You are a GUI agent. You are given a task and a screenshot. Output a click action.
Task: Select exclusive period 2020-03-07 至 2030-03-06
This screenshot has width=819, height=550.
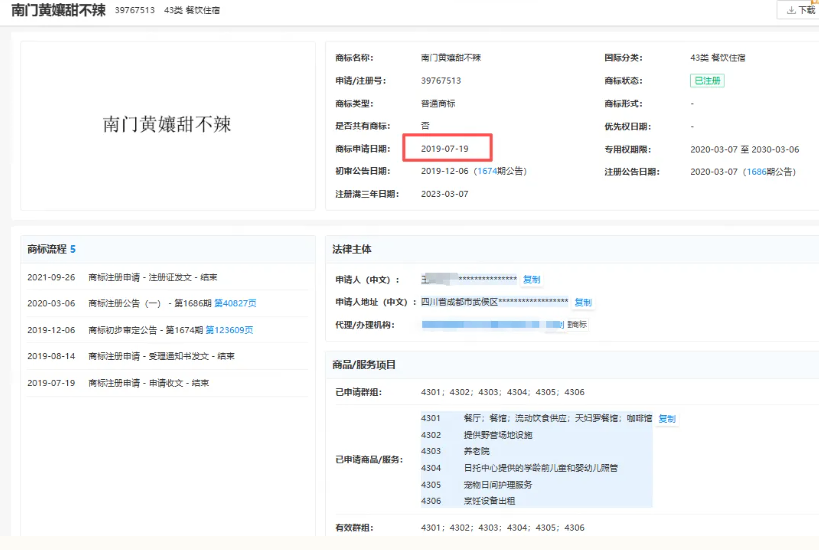744,149
